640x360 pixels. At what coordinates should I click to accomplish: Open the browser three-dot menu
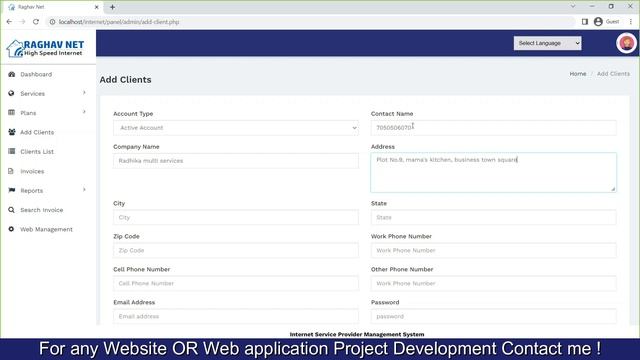point(631,22)
